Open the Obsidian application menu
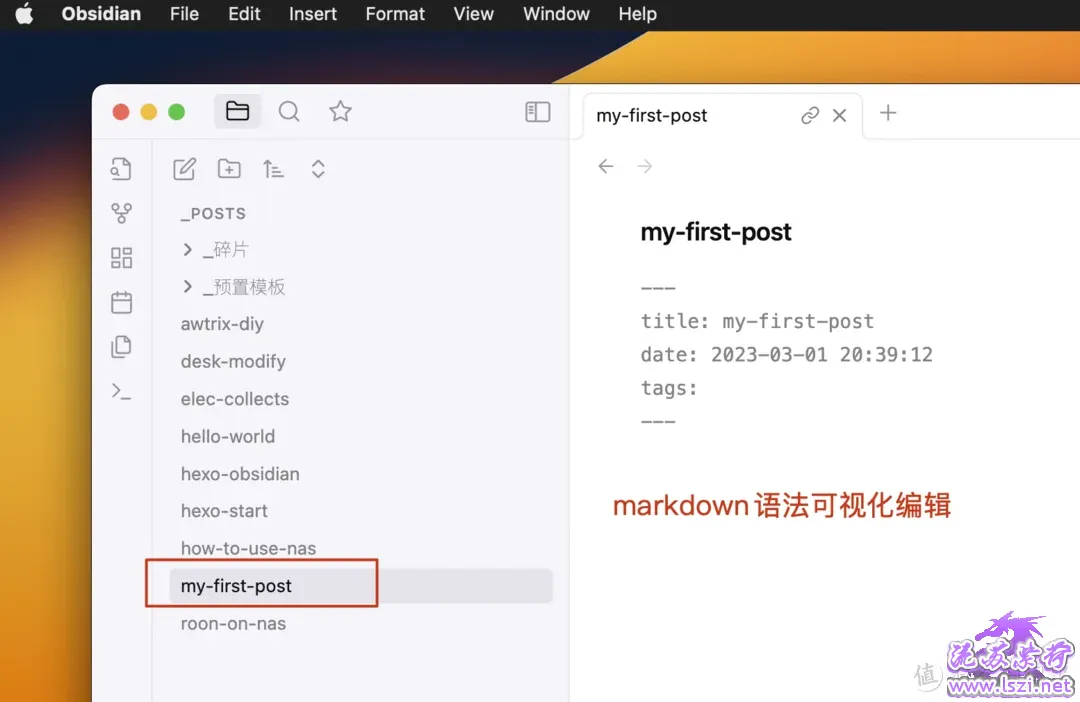 101,14
